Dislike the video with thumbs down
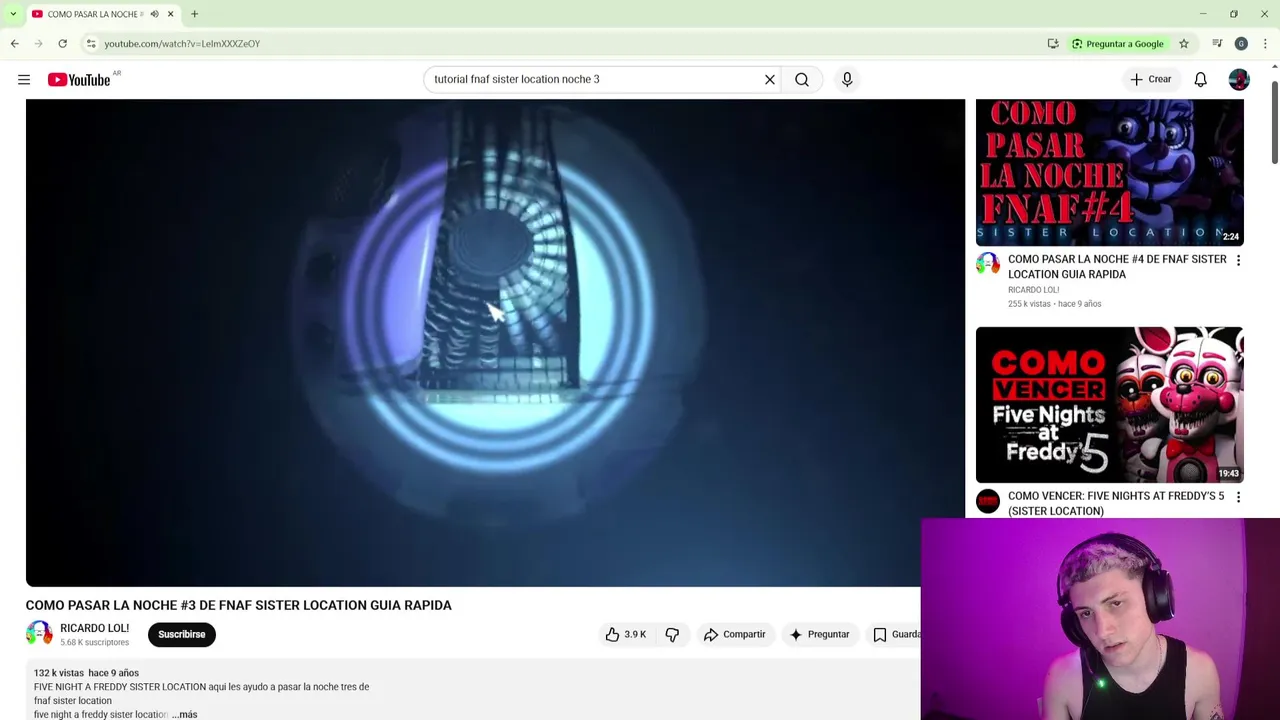This screenshot has height=720, width=1280. [672, 634]
